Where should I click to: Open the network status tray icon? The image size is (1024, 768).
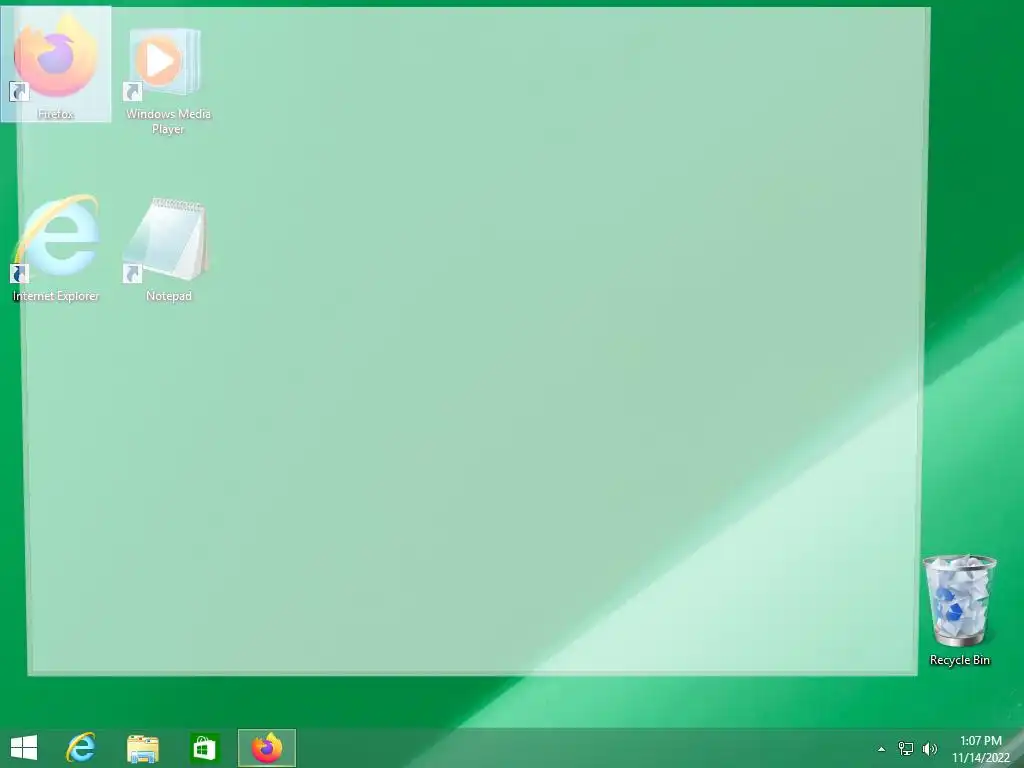(x=905, y=748)
